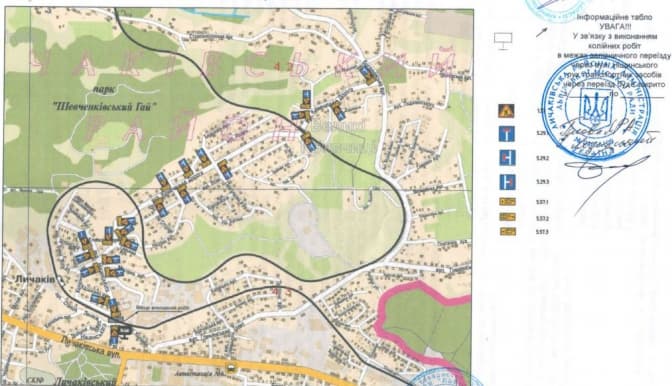Click the information board symbol in legend

click(503, 41)
